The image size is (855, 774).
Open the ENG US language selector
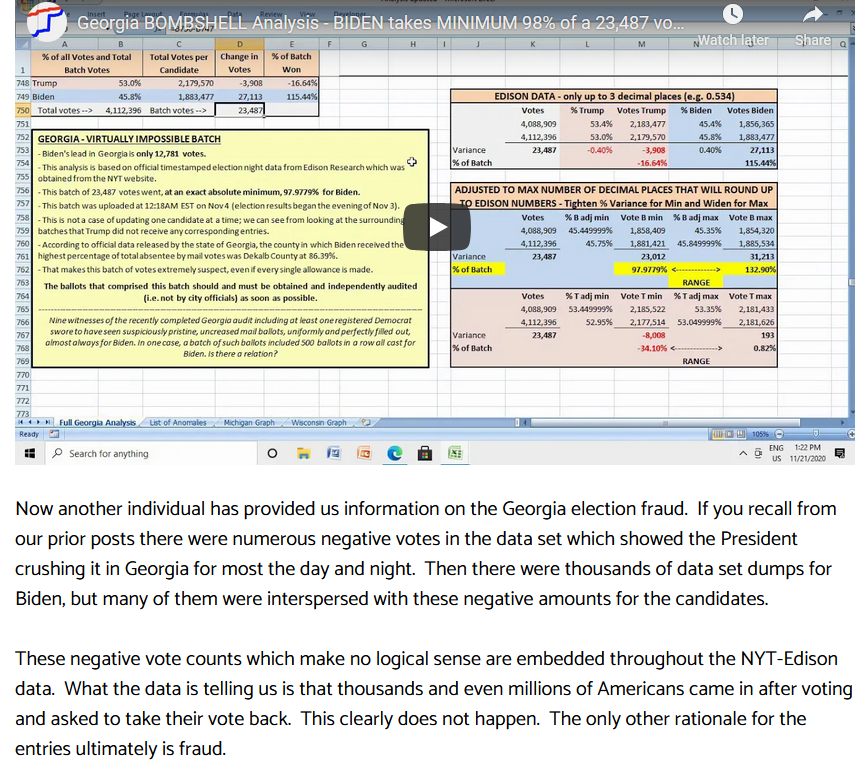[x=776, y=454]
